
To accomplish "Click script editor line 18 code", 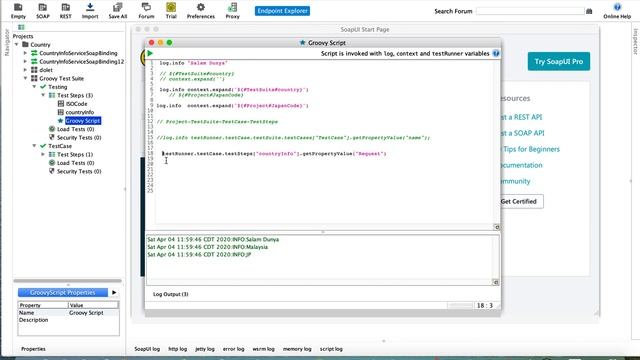I will (x=274, y=154).
